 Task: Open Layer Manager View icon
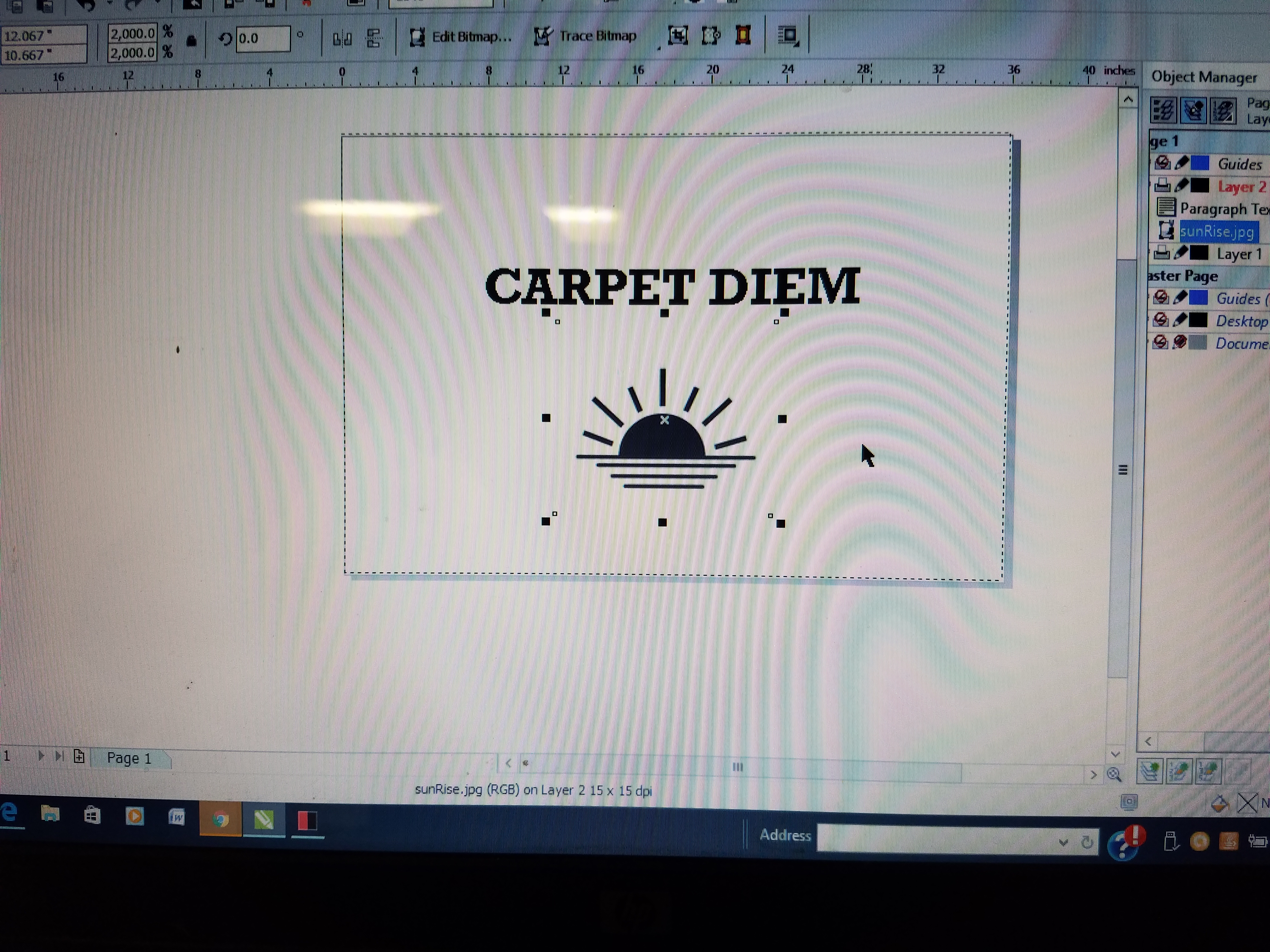click(x=1223, y=110)
